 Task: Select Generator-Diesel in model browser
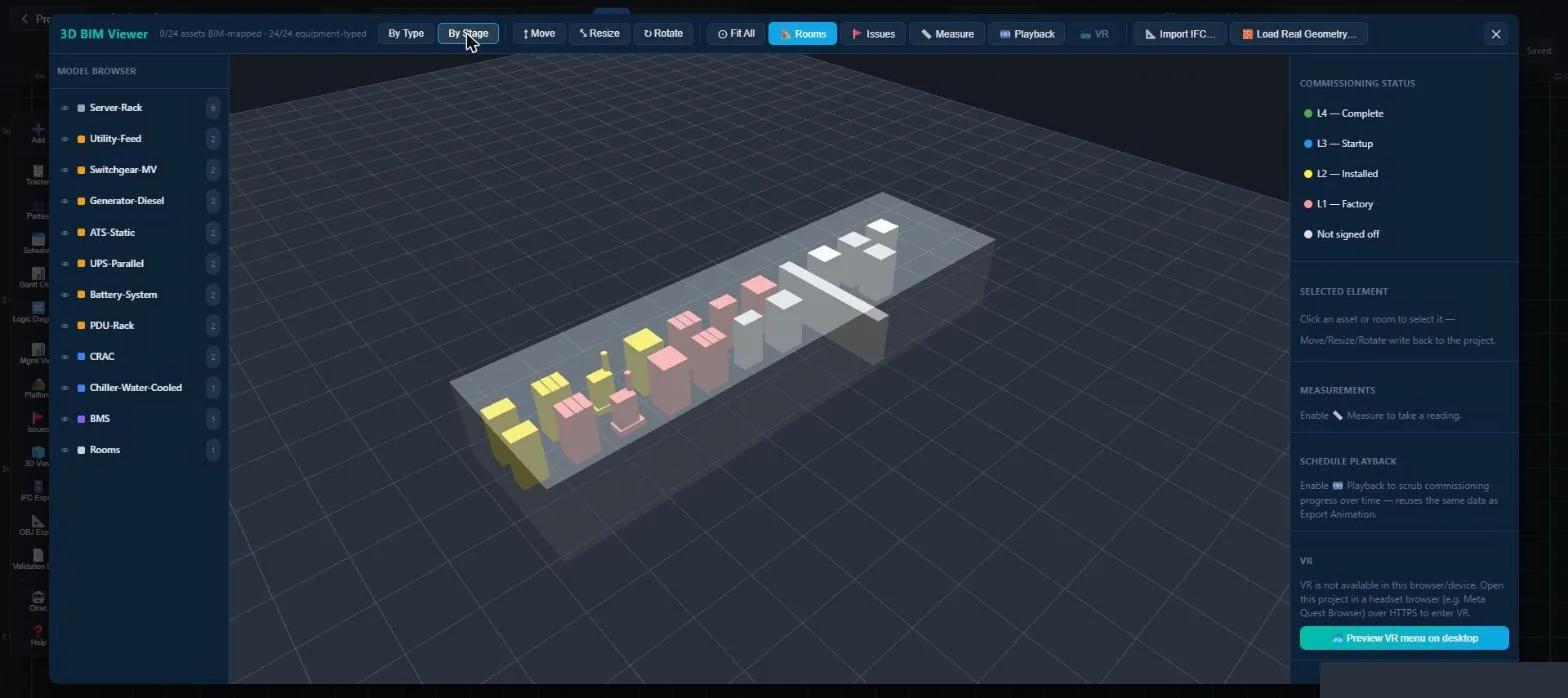pyautogui.click(x=127, y=201)
